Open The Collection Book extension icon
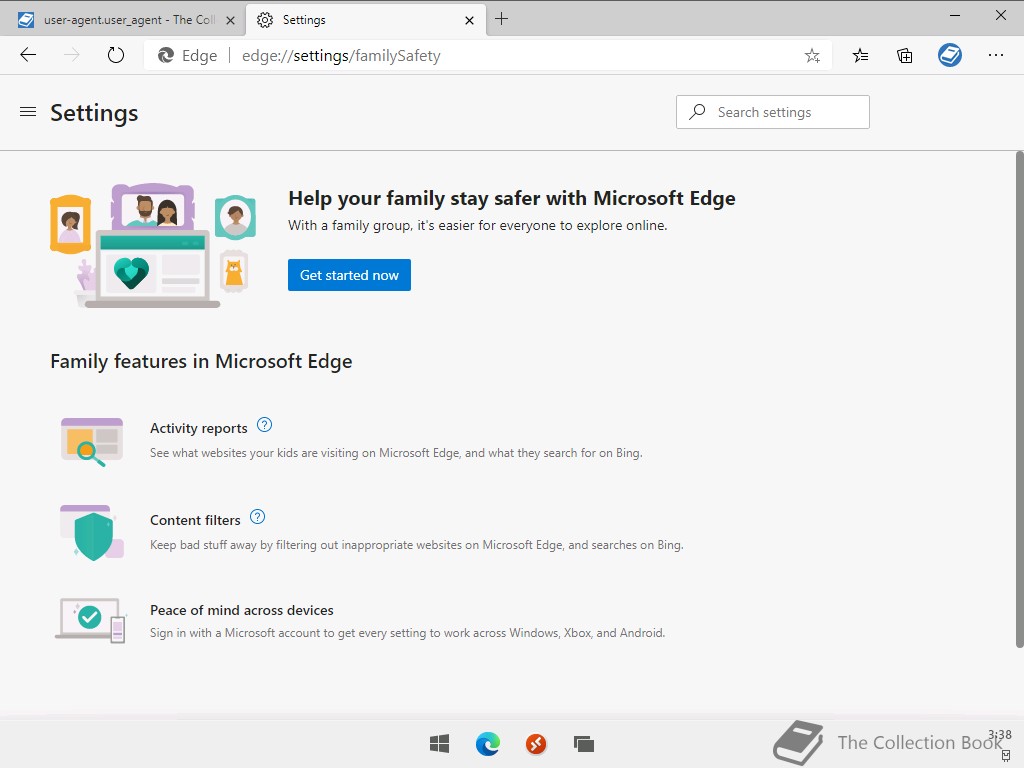The height and width of the screenshot is (768, 1024). point(950,56)
